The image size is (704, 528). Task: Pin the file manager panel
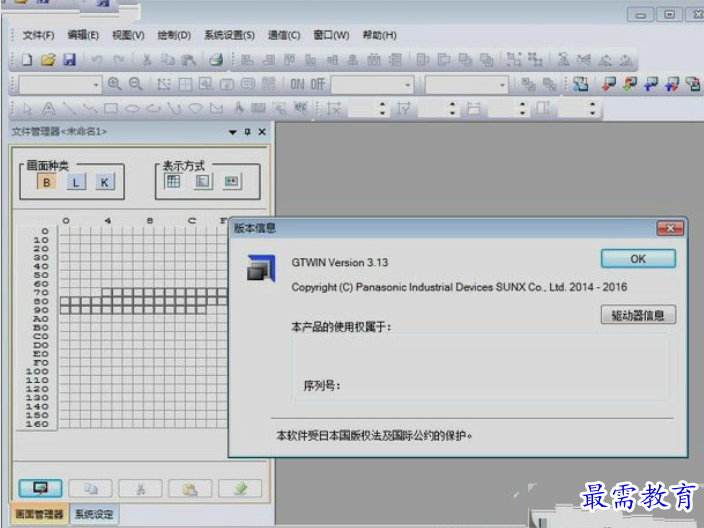point(247,132)
